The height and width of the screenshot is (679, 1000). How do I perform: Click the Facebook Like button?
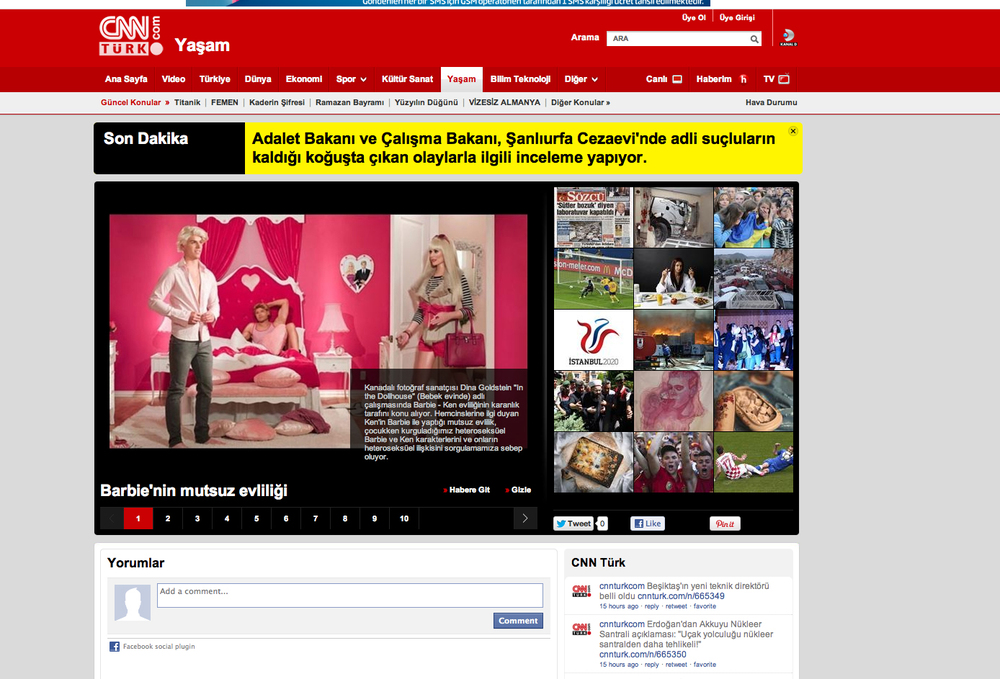tap(647, 523)
